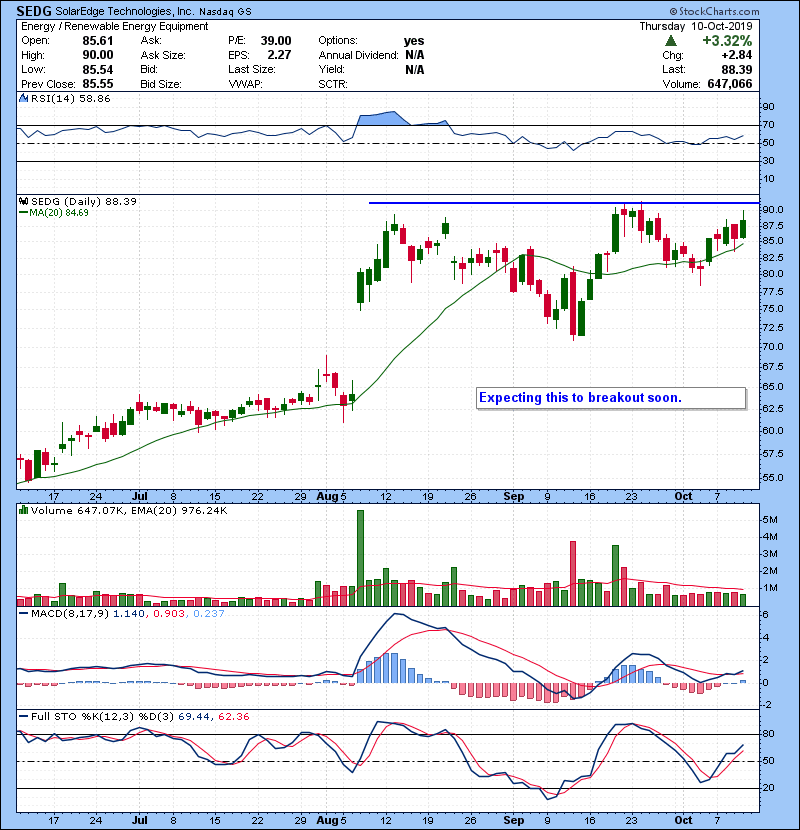Screen dimensions: 800x830
Task: Click the MA(20) 84.69 legend text
Action: (x=59, y=213)
